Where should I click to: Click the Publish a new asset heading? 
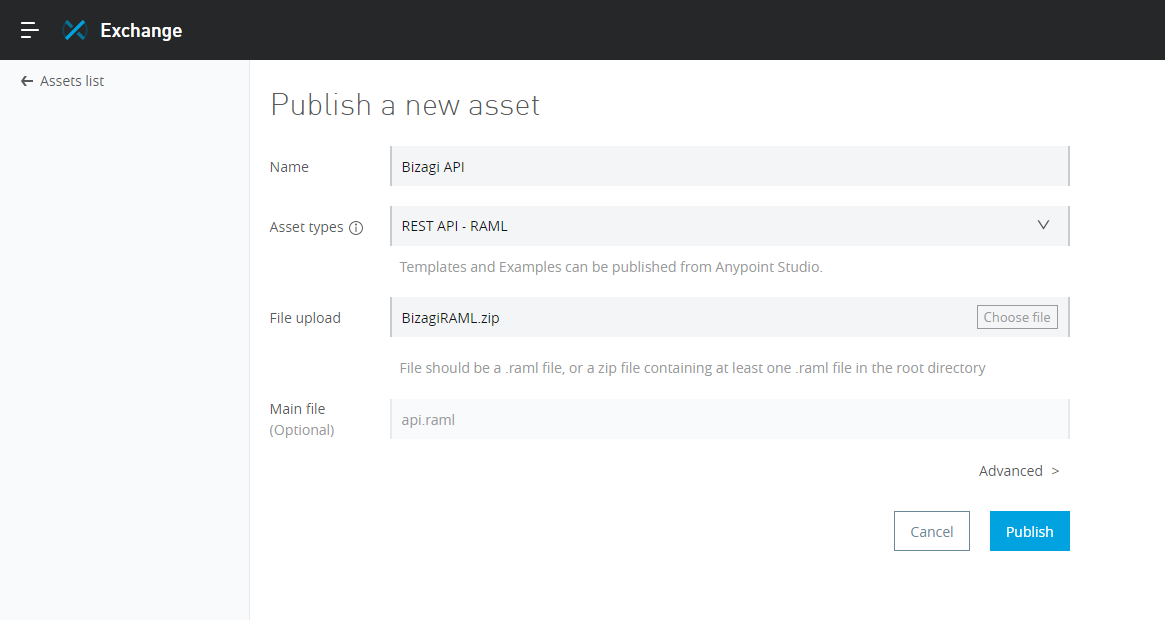pyautogui.click(x=405, y=105)
